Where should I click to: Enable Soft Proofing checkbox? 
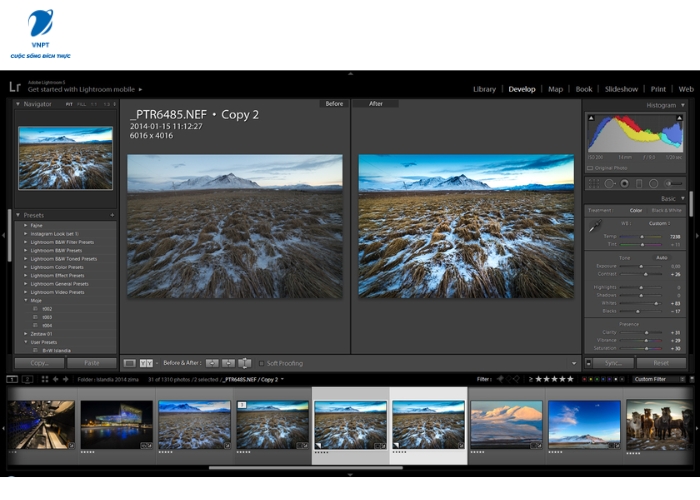[x=262, y=363]
